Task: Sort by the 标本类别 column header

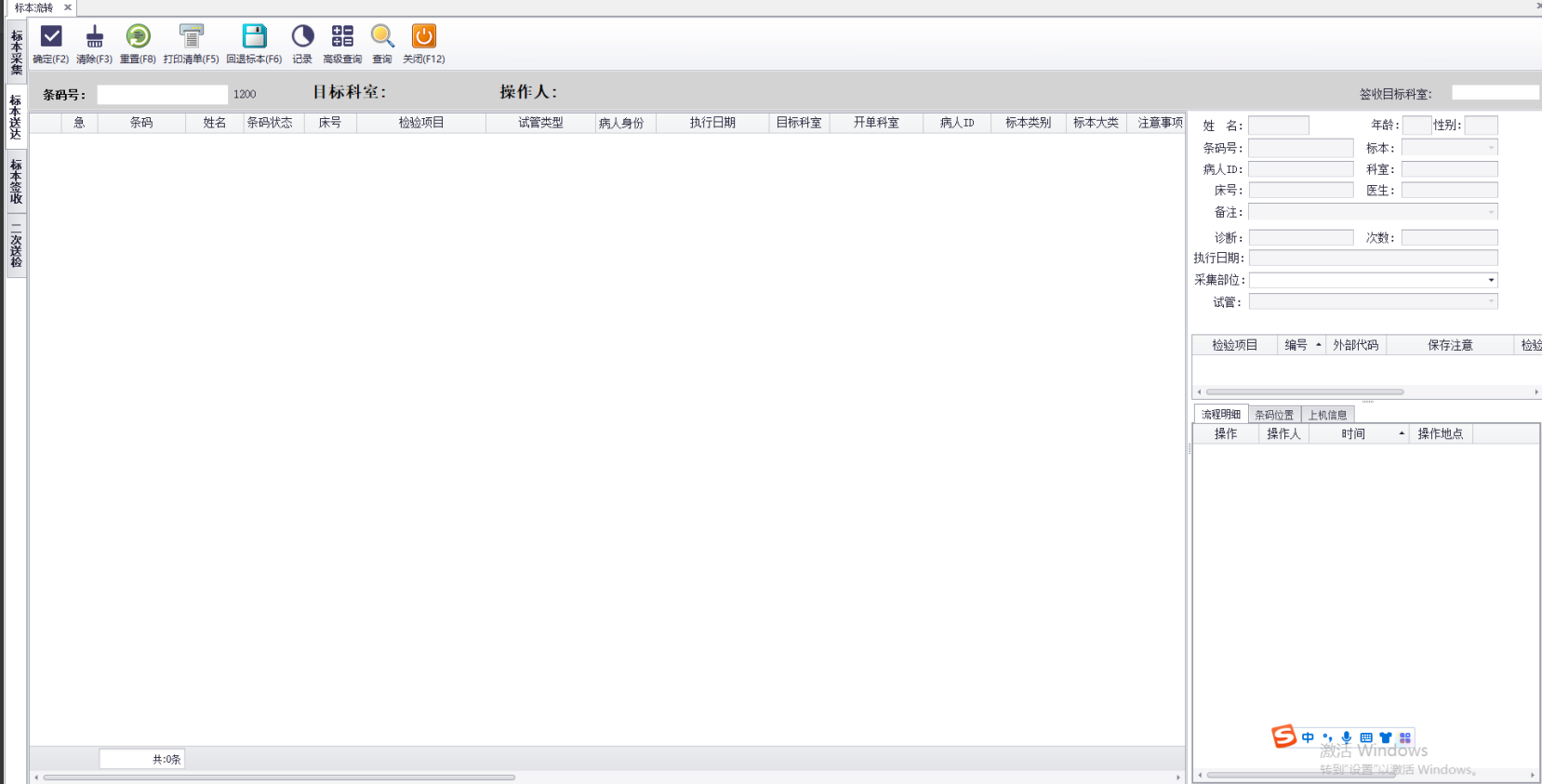Action: (1028, 123)
